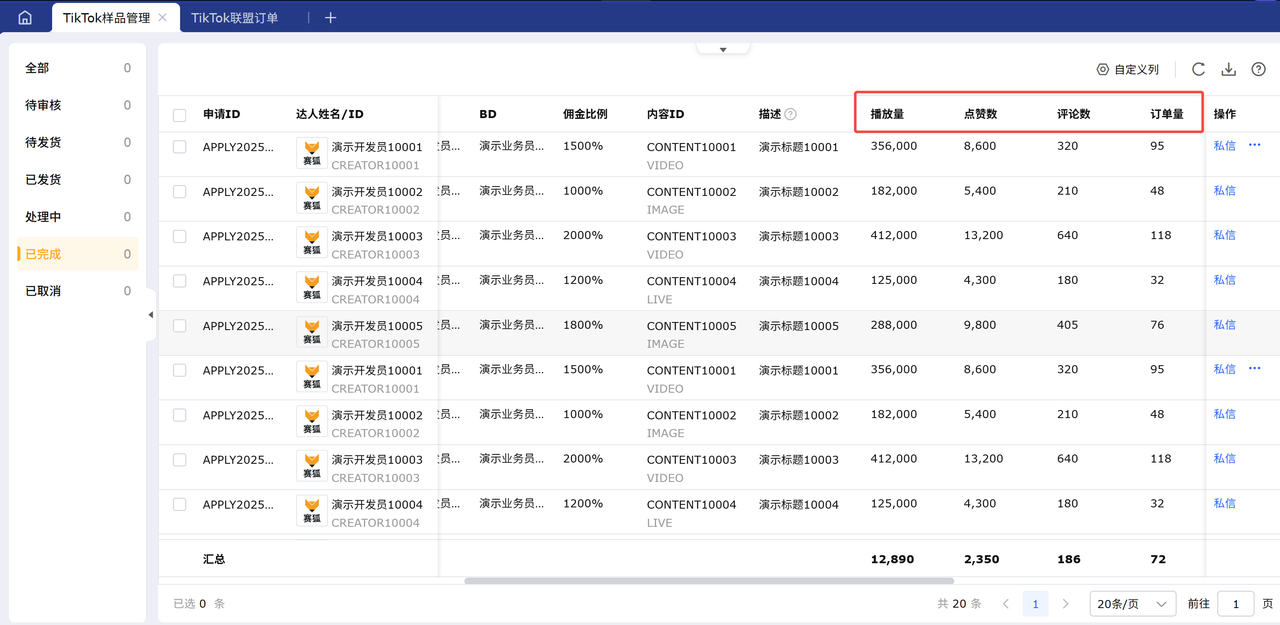Select the 订单量 column header
1280x625 pixels.
[x=1167, y=114]
